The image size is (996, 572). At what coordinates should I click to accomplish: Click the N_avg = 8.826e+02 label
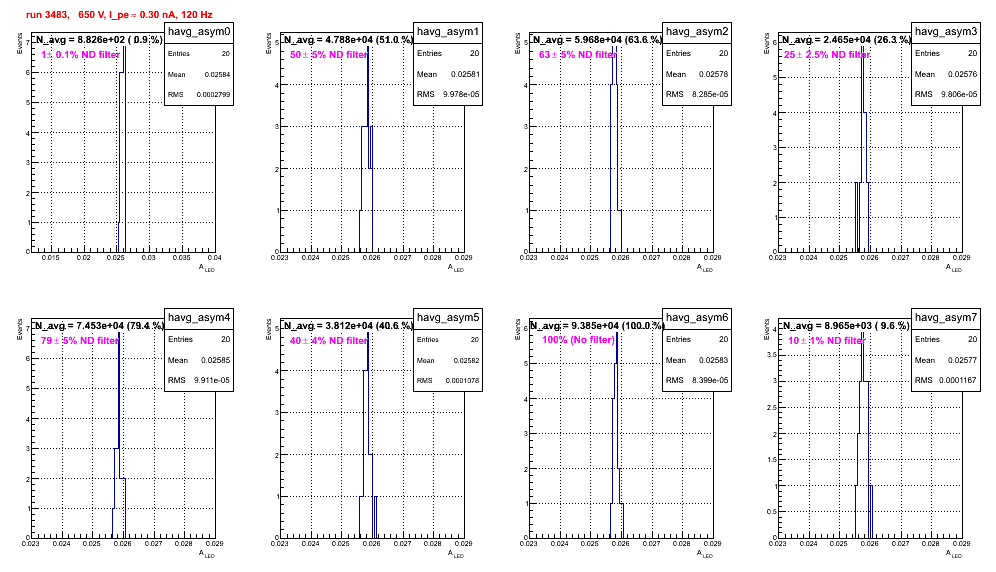pos(98,39)
